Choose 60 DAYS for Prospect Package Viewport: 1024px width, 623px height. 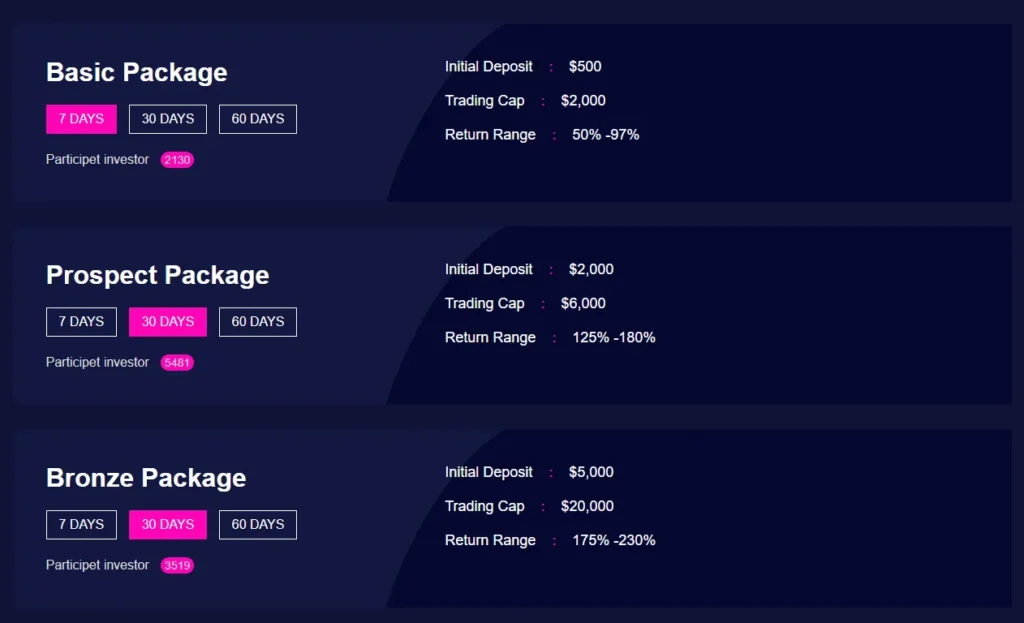point(258,322)
